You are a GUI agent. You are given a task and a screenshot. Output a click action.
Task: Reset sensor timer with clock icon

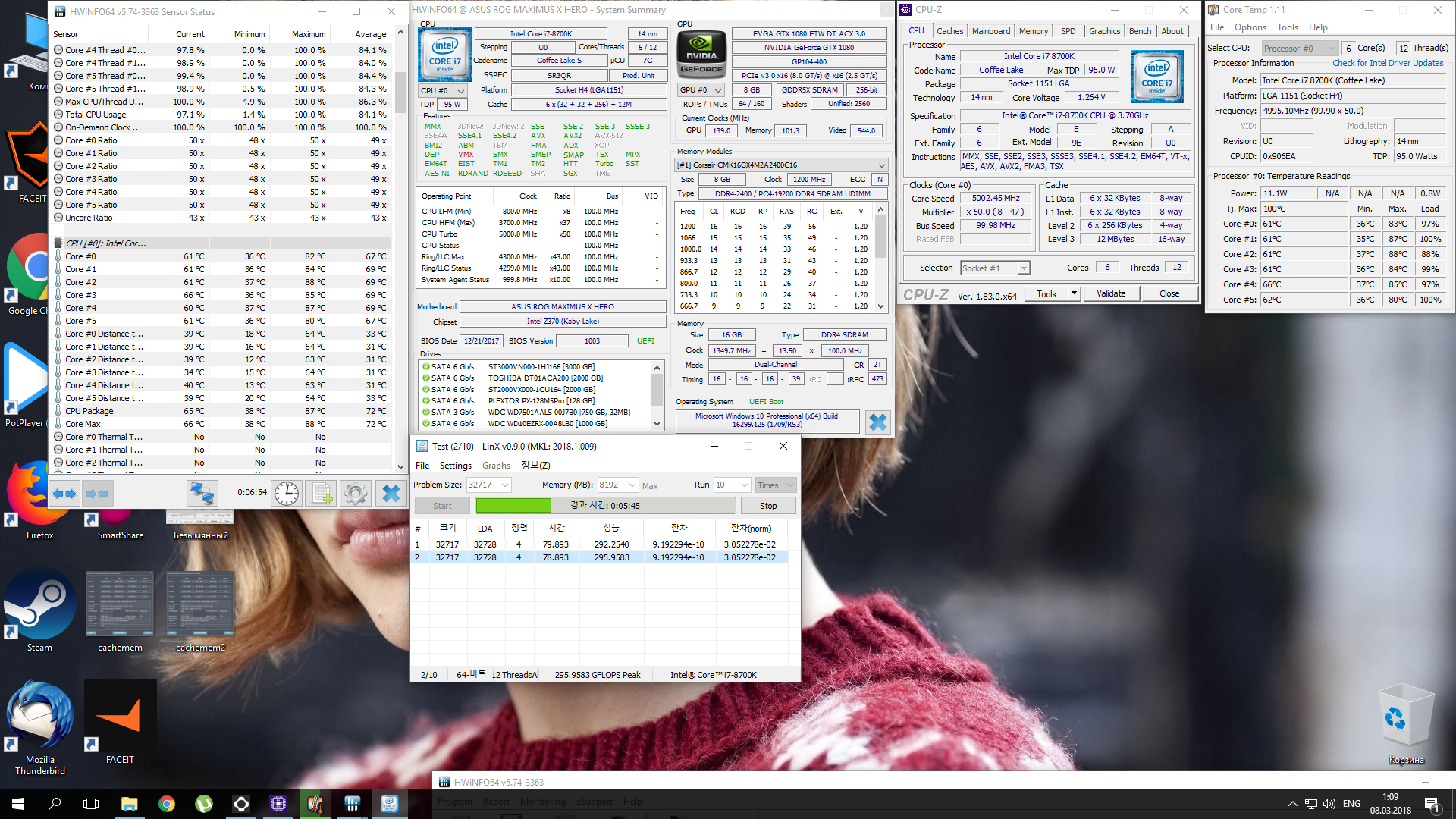point(287,494)
